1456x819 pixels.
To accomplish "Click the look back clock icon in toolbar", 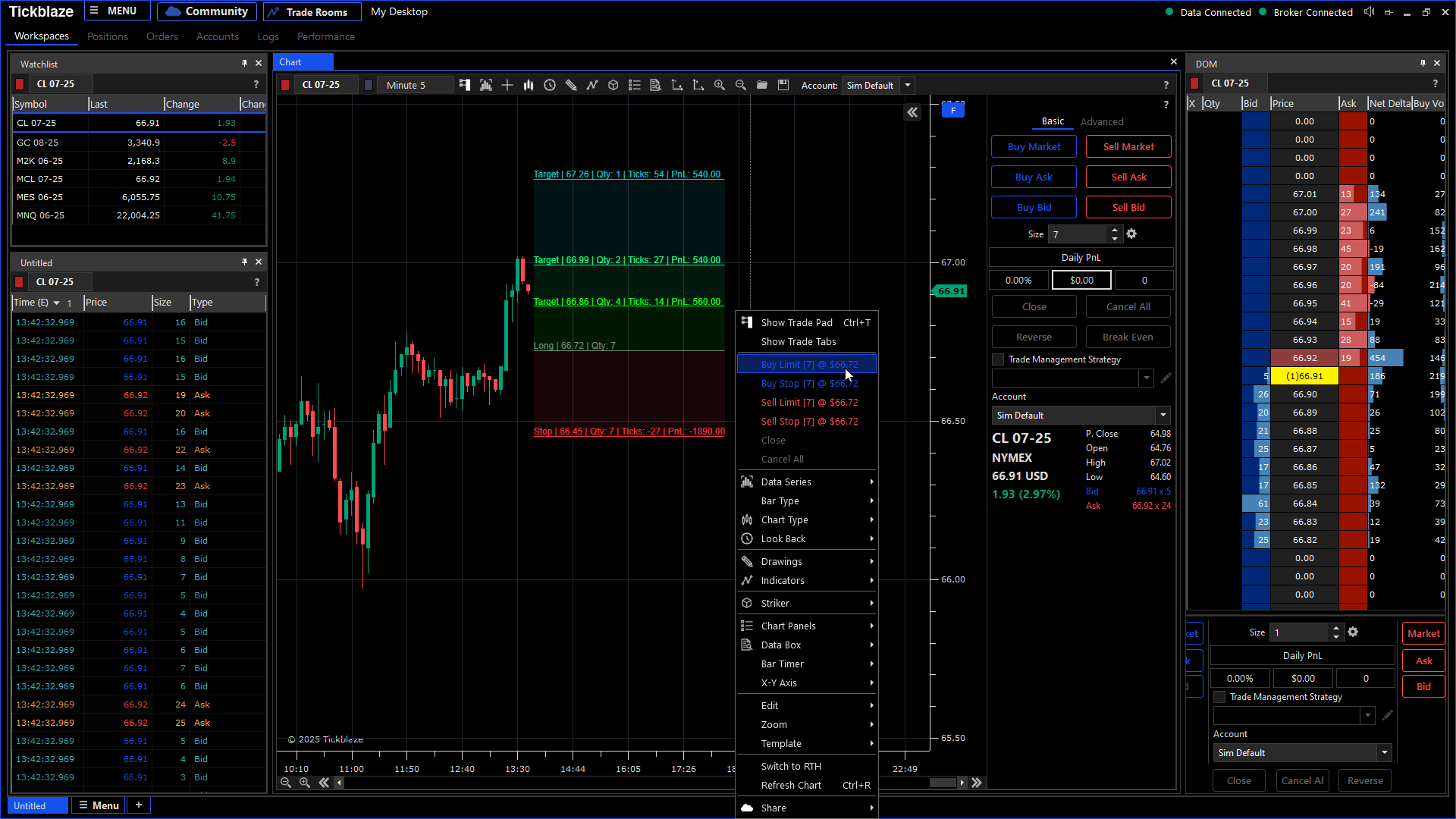I will [x=550, y=85].
